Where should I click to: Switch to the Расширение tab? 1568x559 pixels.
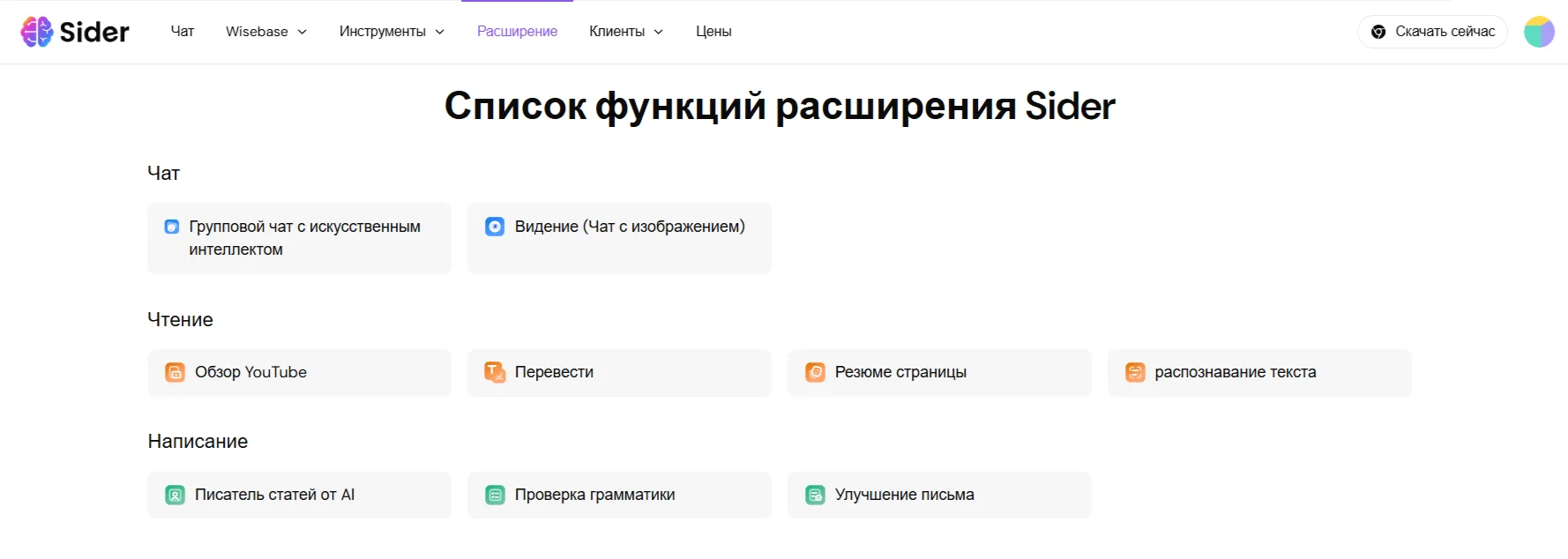pyautogui.click(x=517, y=32)
